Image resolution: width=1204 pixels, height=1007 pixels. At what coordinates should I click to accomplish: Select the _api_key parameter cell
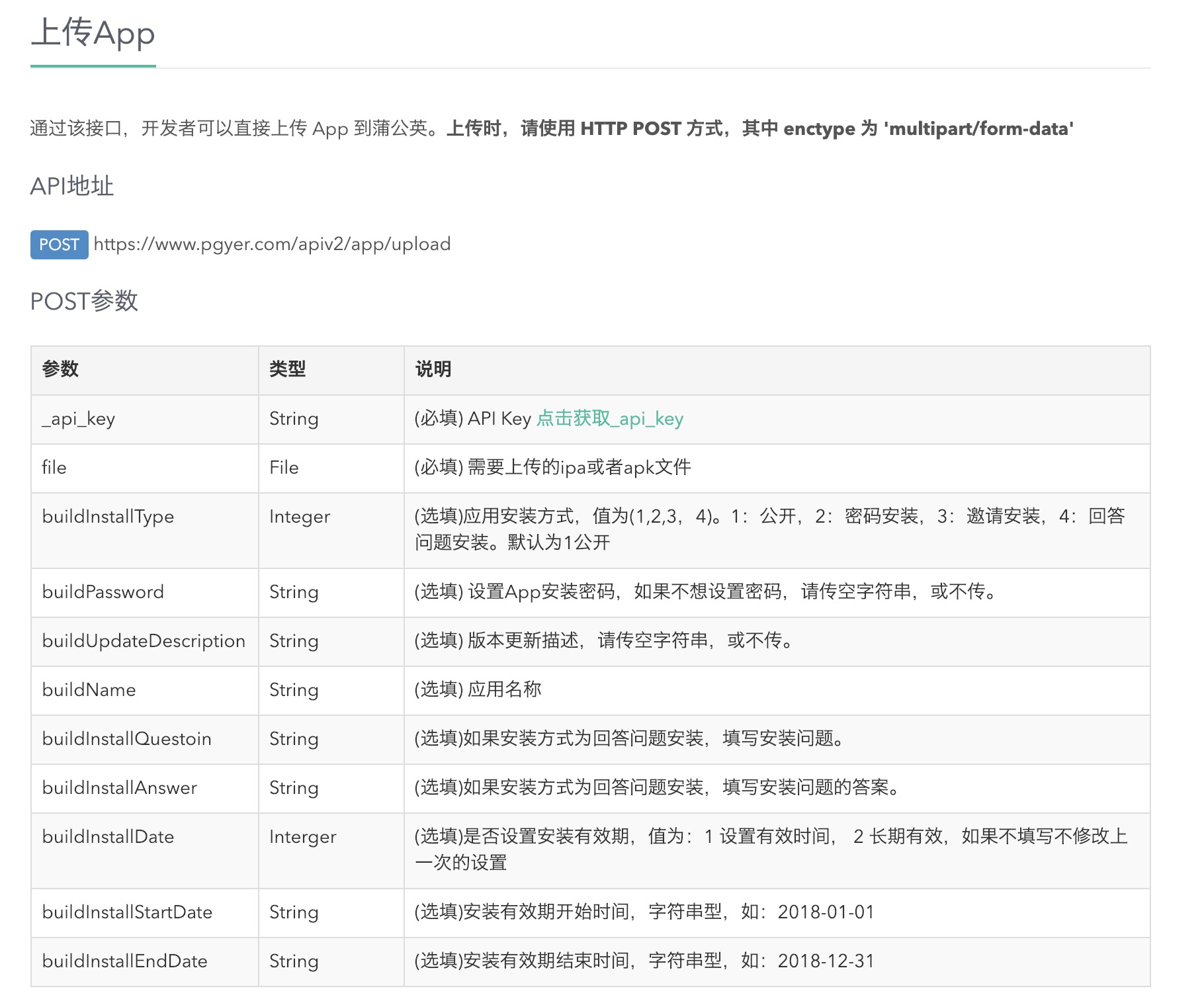click(145, 419)
